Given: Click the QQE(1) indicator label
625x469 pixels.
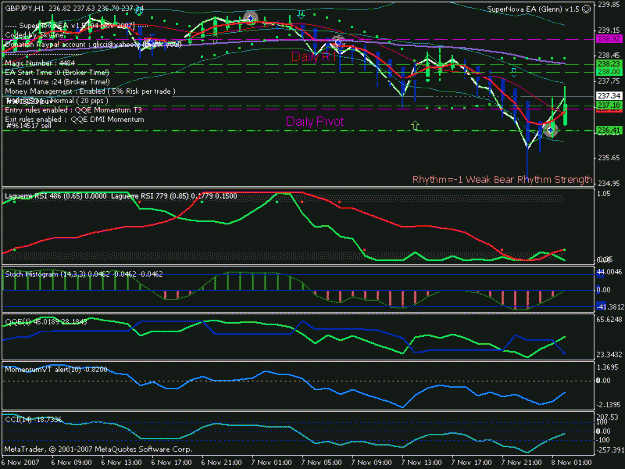Looking at the screenshot, I should tap(46, 322).
